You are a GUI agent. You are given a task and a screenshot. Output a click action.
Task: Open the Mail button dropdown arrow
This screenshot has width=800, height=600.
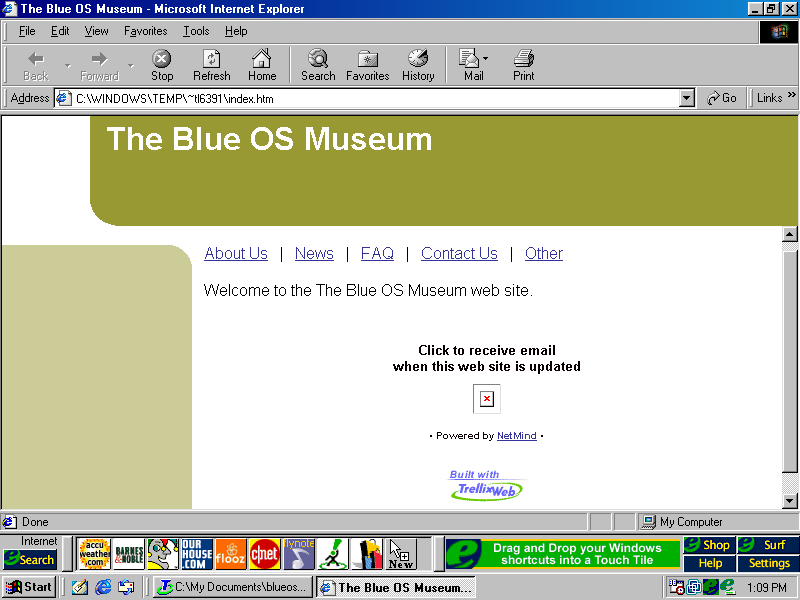486,59
